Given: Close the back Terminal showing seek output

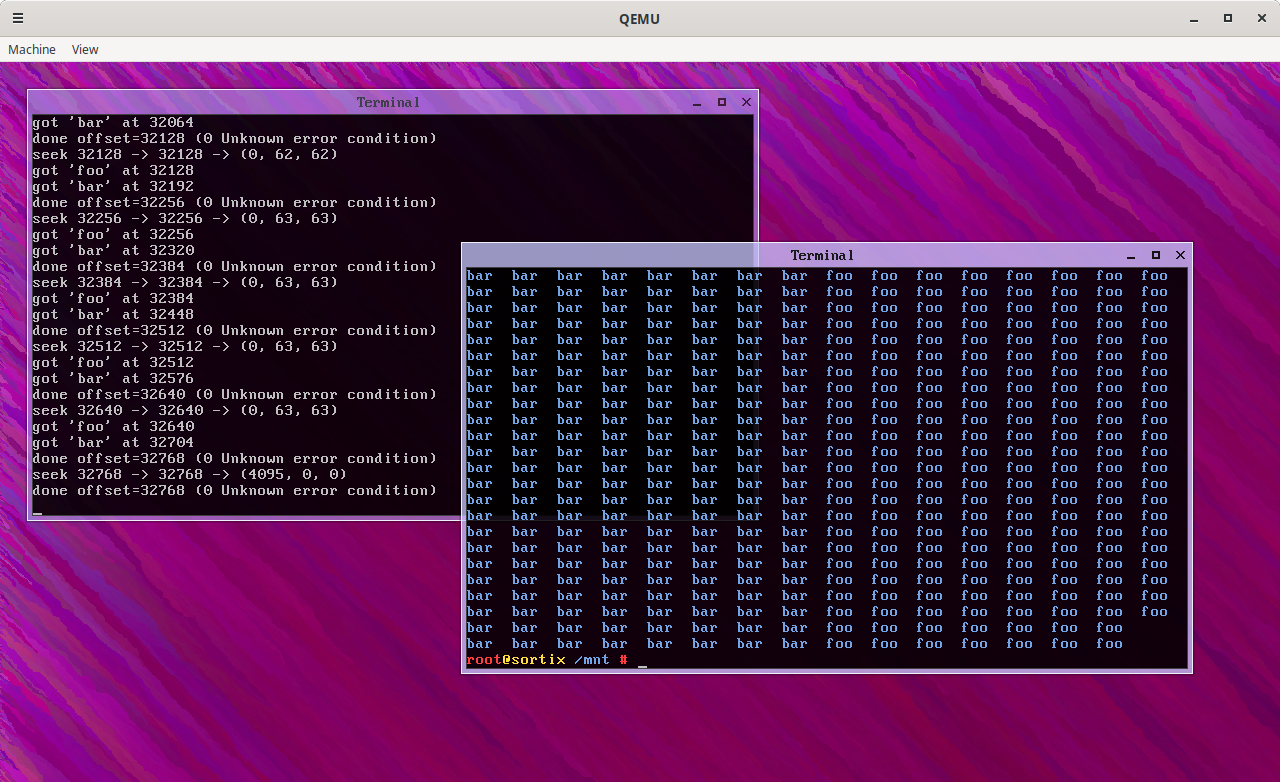Looking at the screenshot, I should 746,102.
